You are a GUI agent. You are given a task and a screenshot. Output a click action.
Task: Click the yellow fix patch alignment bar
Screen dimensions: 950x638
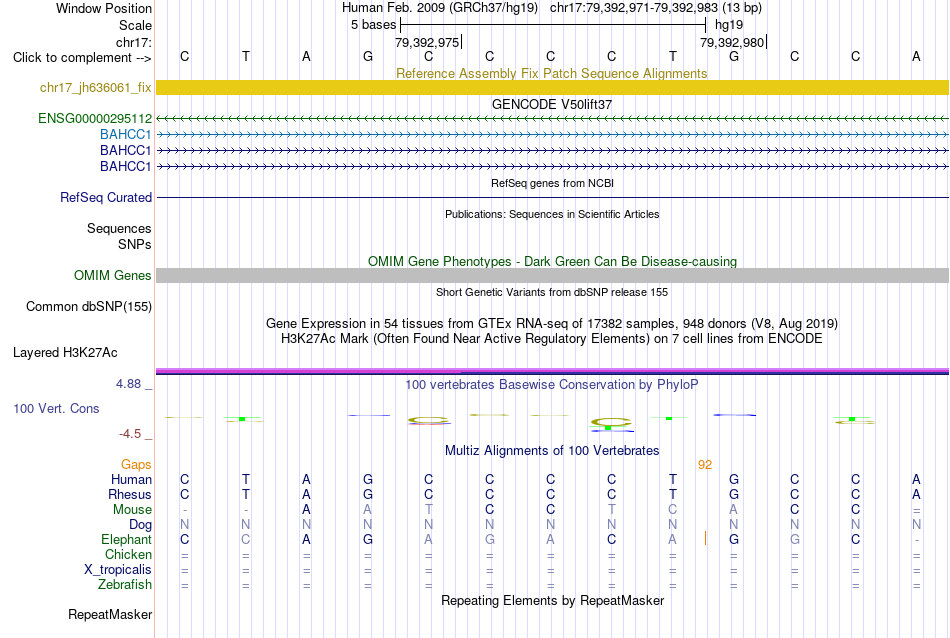pos(552,87)
